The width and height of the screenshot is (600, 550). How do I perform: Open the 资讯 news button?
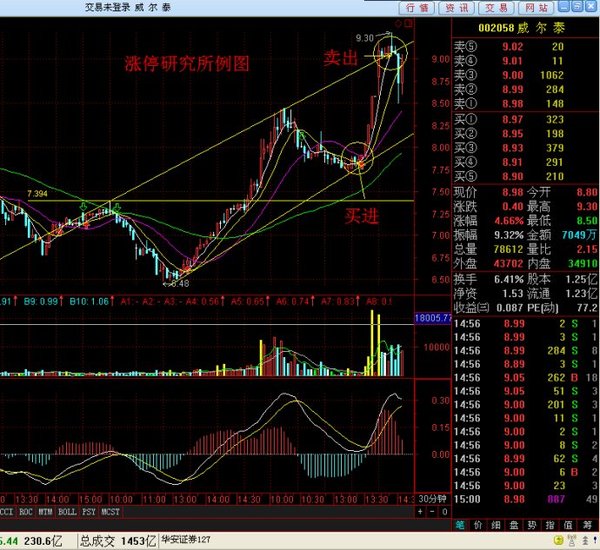[457, 8]
